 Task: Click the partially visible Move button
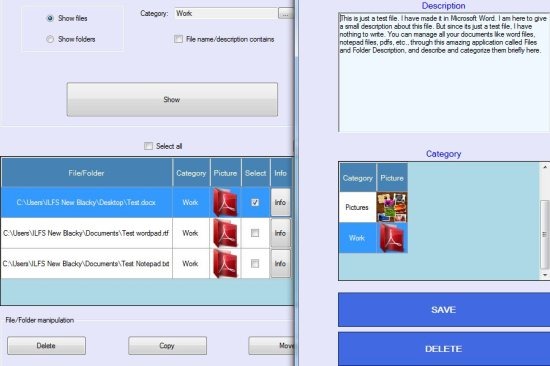(271, 346)
